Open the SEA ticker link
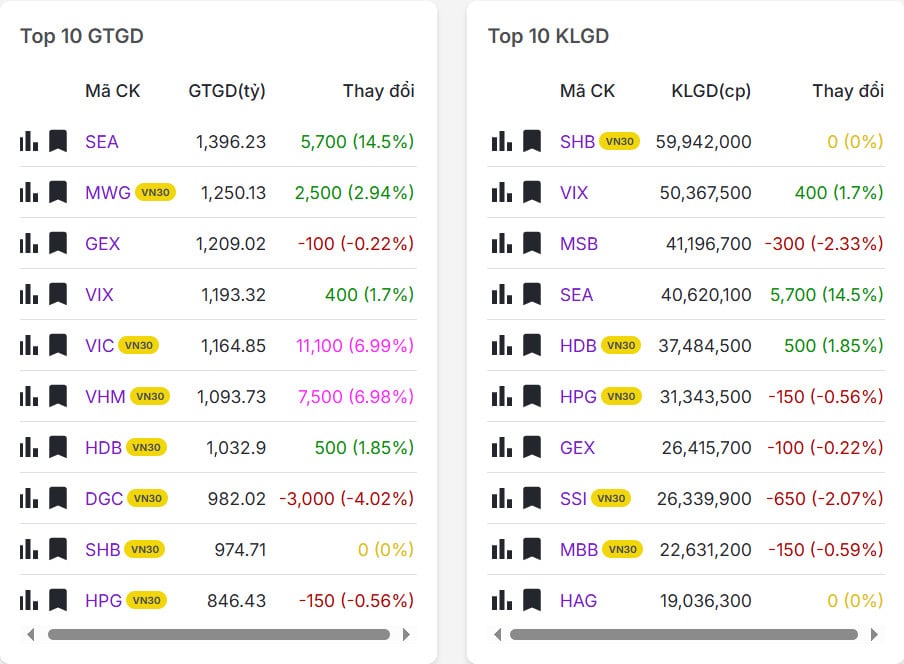Image resolution: width=904 pixels, height=664 pixels. tap(101, 141)
